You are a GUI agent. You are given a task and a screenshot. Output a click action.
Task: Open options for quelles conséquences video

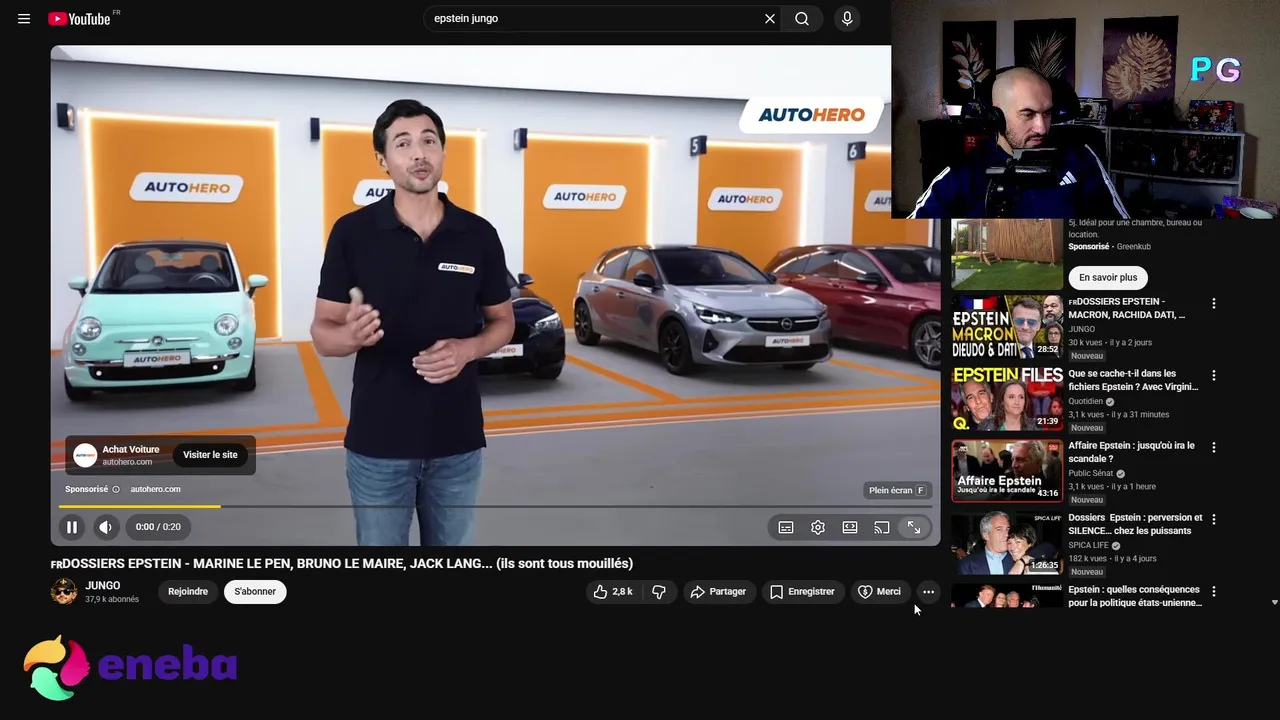click(x=1214, y=591)
